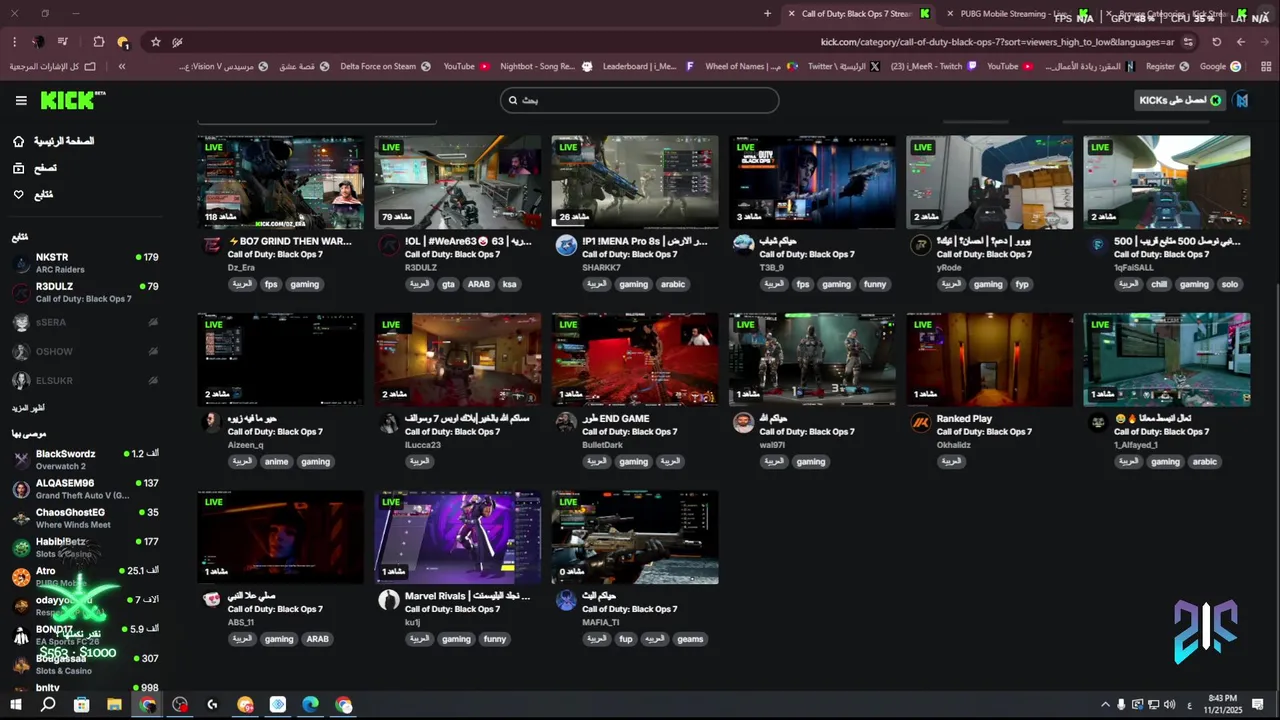The image size is (1280, 720).
Task: Select anime tag under Aizeen_q stream
Action: point(276,461)
